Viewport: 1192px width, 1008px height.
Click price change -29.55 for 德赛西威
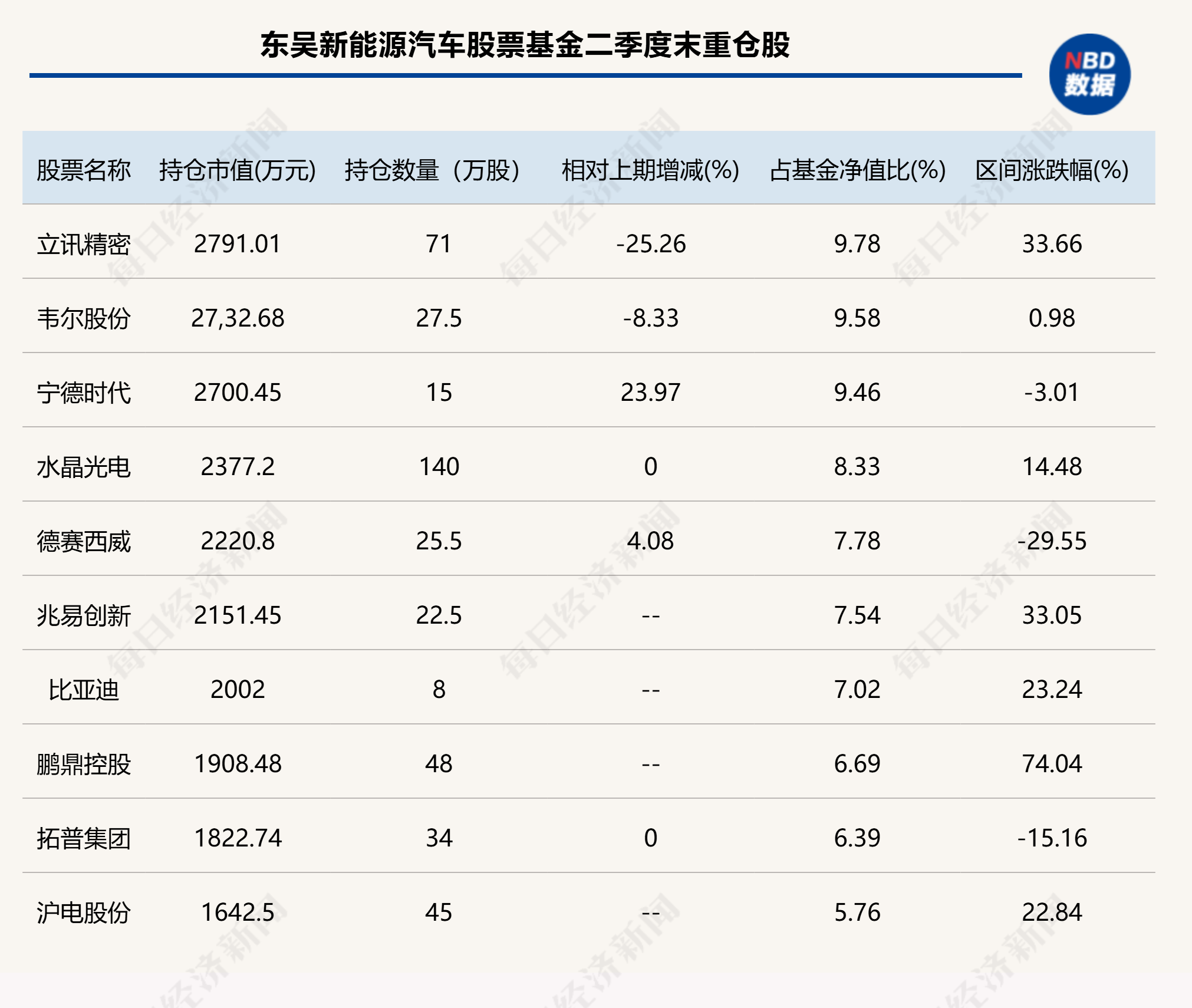tap(1052, 541)
